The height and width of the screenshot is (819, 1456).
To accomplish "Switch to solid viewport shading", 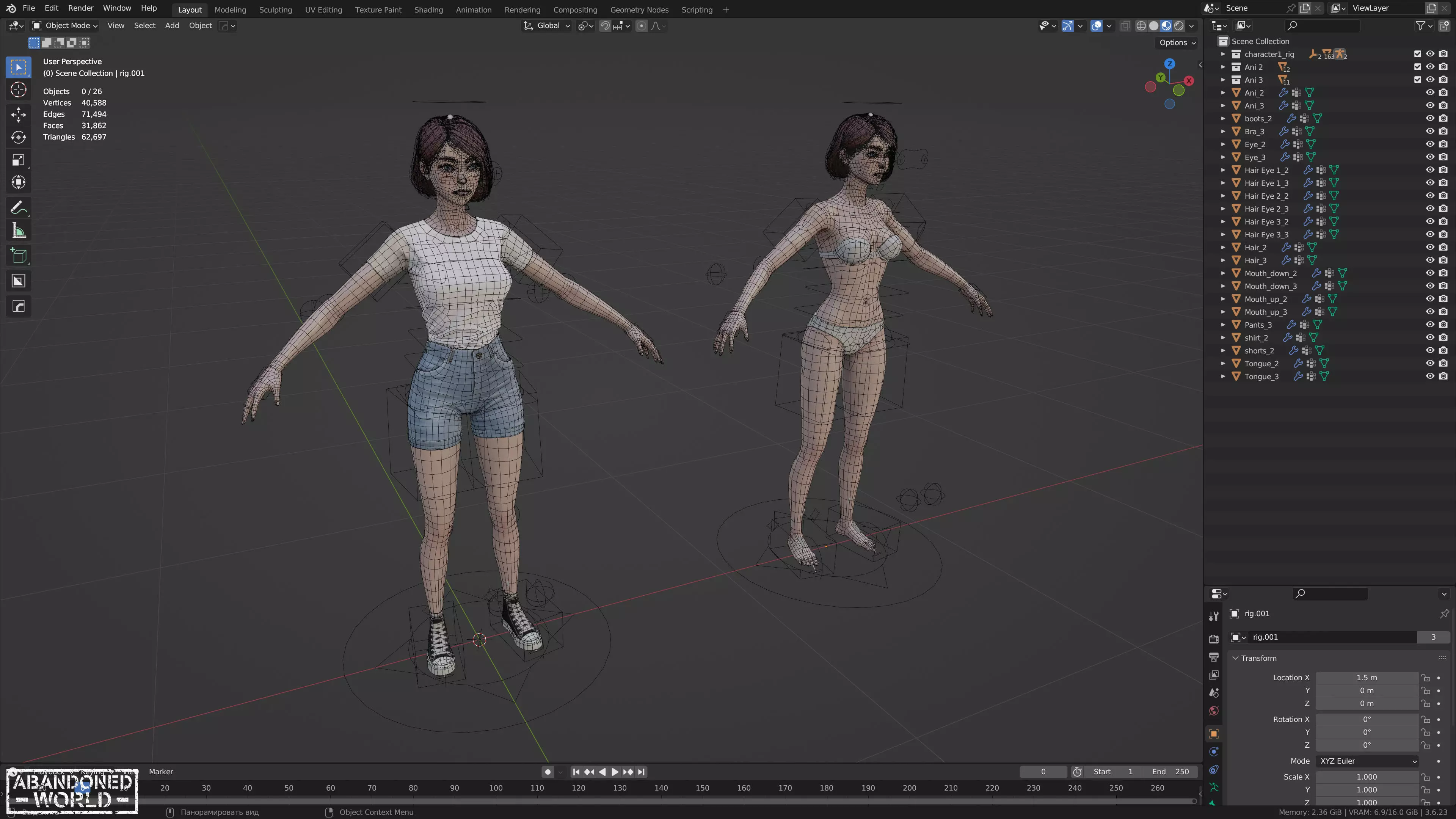I will (1153, 25).
